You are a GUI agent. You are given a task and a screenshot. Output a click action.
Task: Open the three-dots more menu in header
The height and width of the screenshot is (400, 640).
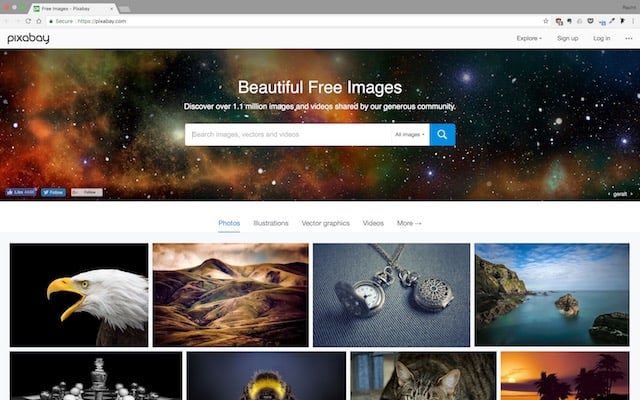(x=628, y=38)
